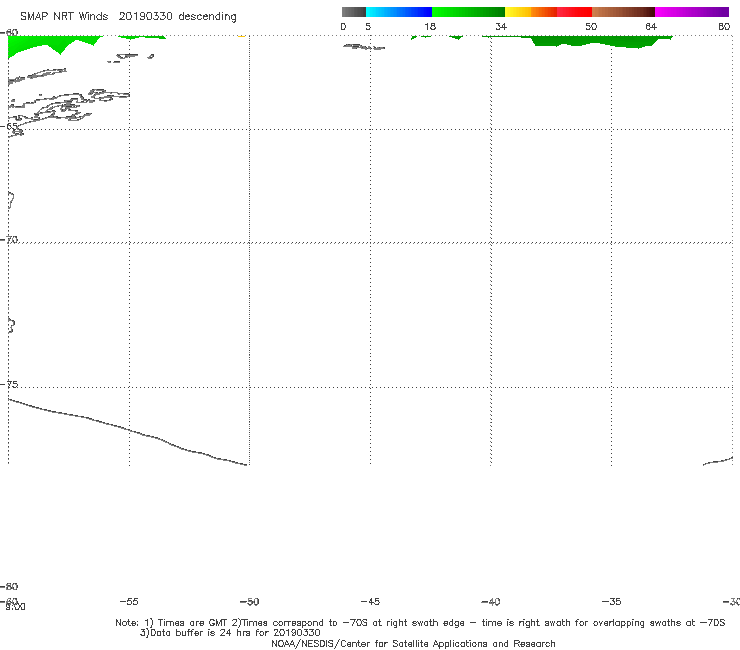Image resolution: width=740 pixels, height=650 pixels.
Task: Pick the brown segment of the colorbar
Action: pyautogui.click(x=623, y=12)
